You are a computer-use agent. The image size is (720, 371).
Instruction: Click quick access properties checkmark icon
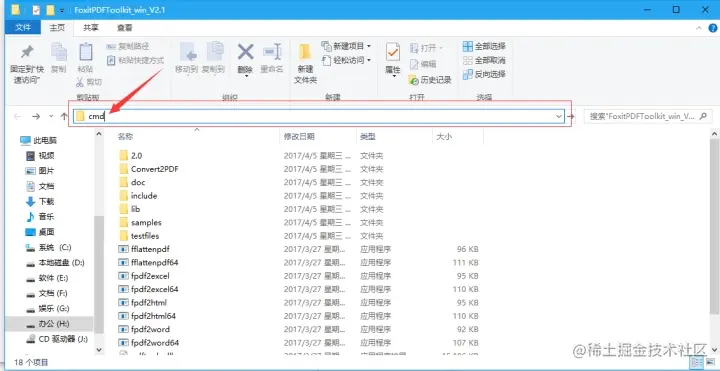coord(36,10)
